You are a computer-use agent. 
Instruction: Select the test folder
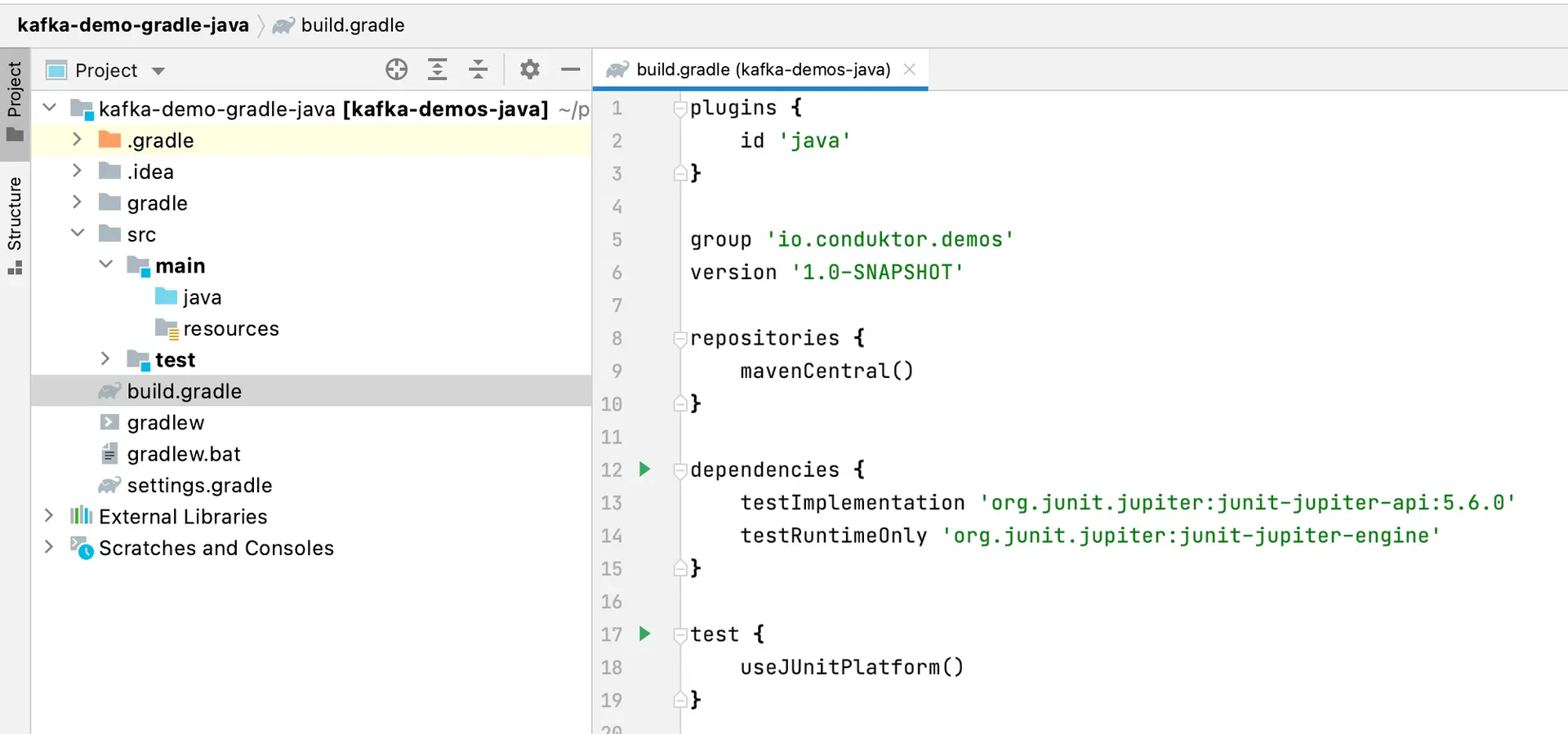310,359
